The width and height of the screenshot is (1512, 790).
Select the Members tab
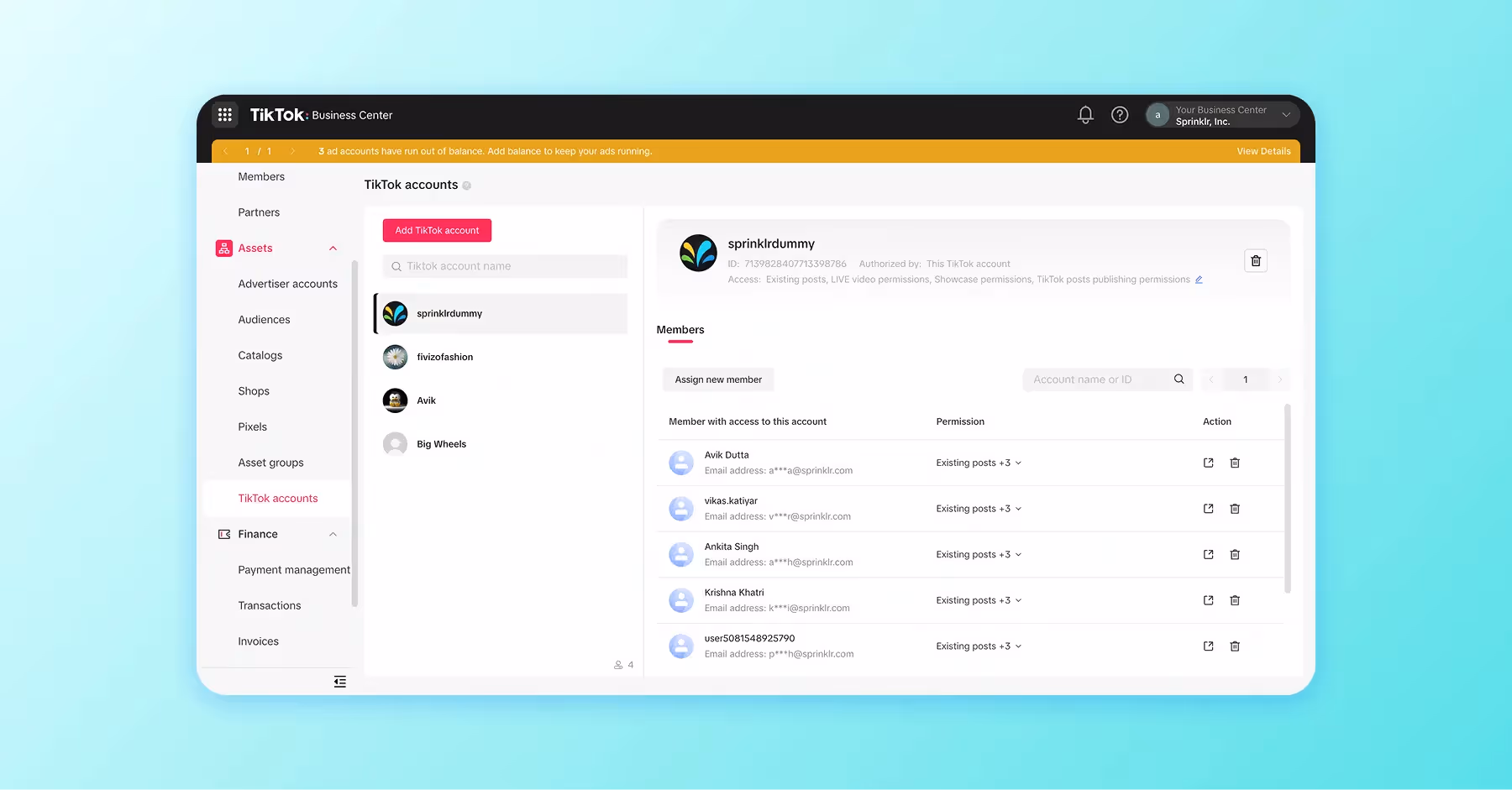point(680,330)
